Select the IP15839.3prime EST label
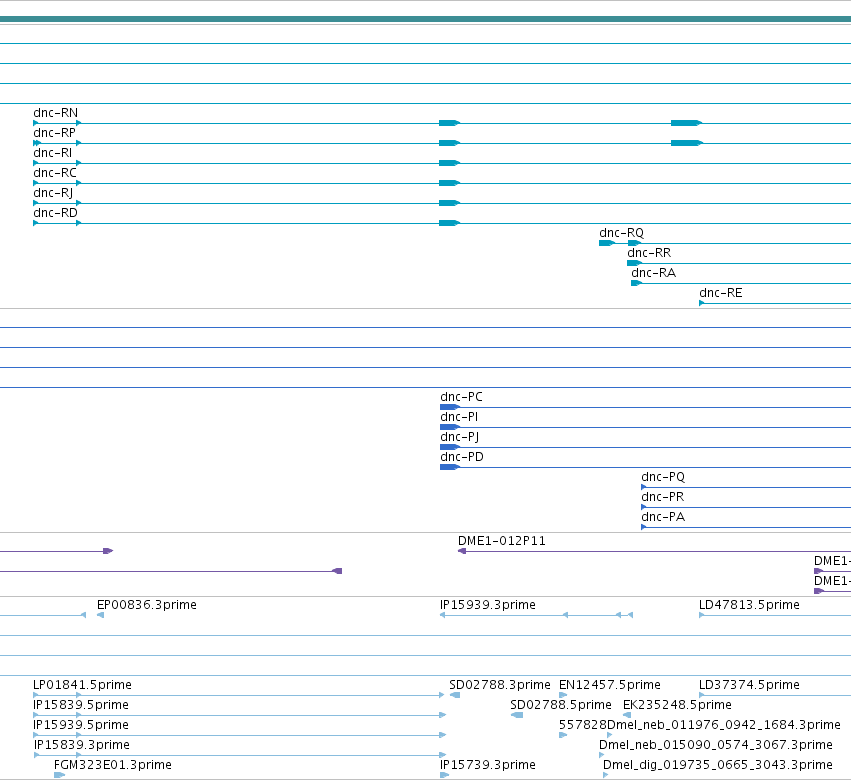851x780 pixels. (82, 745)
